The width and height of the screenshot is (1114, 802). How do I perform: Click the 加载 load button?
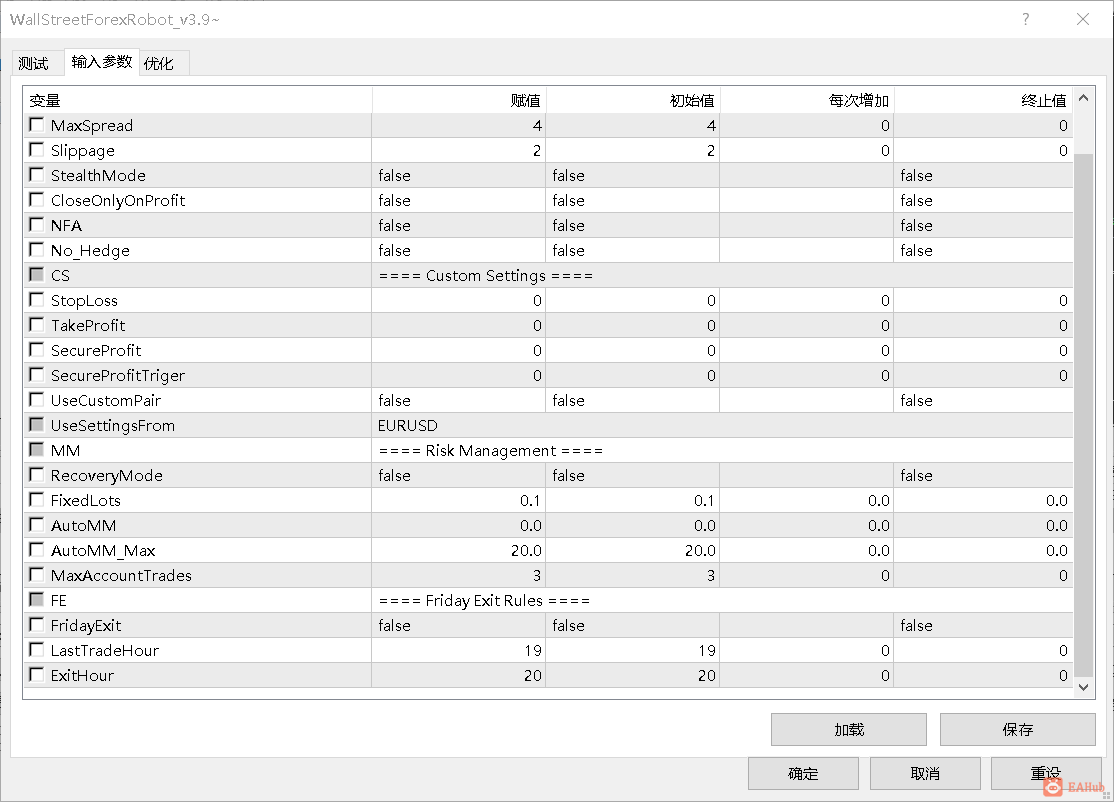click(848, 730)
